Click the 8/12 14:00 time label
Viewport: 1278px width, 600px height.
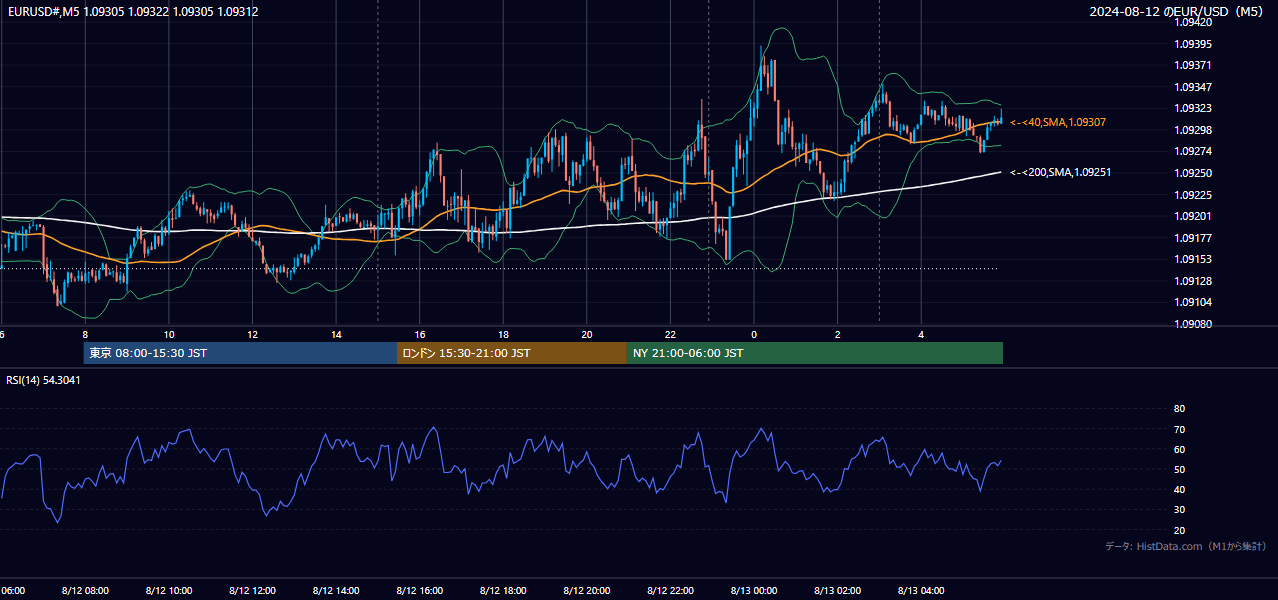[336, 590]
